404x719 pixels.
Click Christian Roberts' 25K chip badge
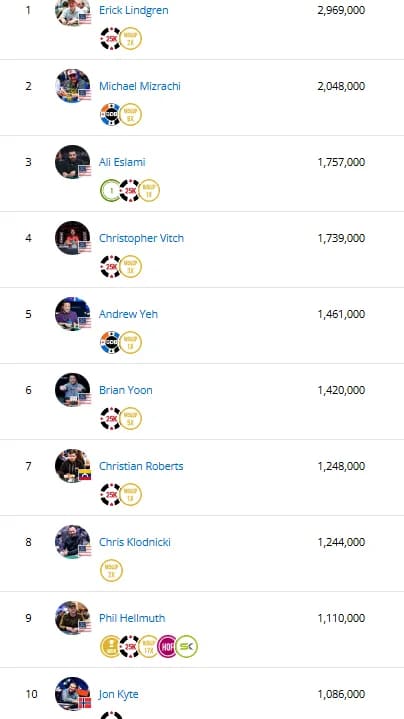(111, 495)
